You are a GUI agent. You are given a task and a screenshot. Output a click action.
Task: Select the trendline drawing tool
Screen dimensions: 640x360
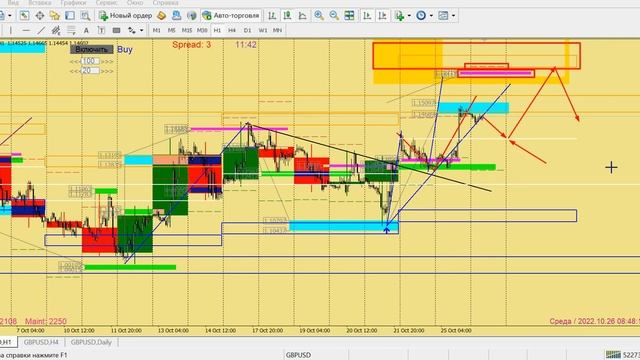click(41, 30)
